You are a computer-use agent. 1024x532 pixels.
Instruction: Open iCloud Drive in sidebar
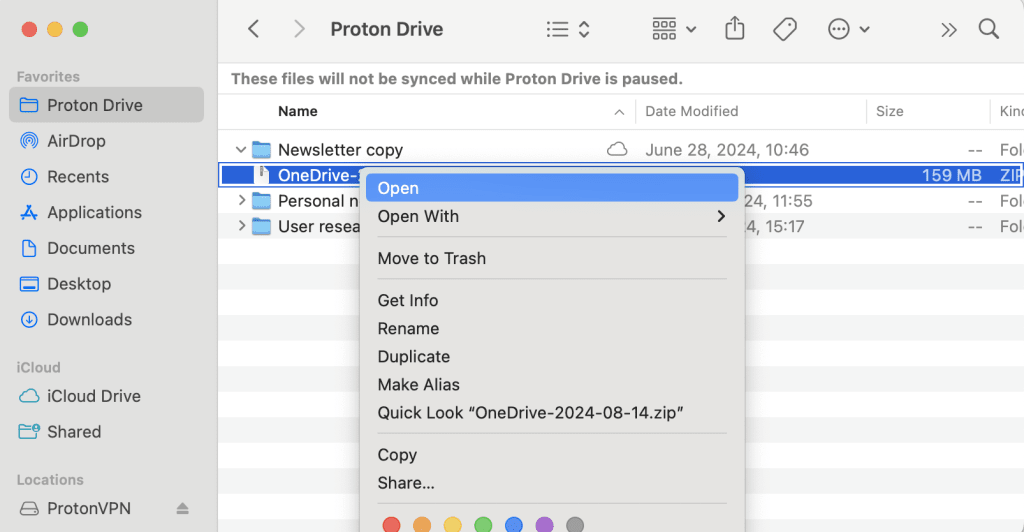pyautogui.click(x=93, y=396)
